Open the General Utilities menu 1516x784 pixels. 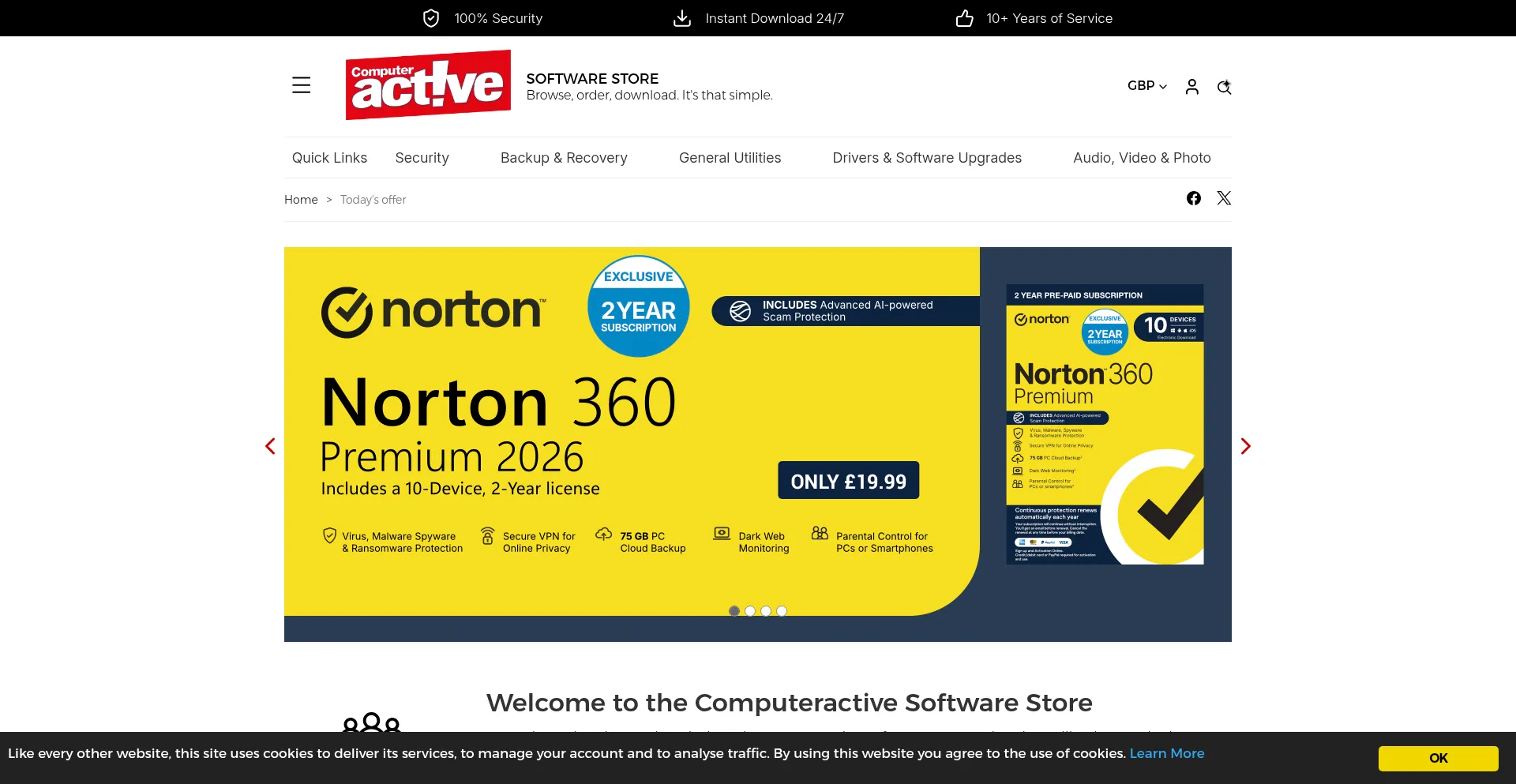730,158
